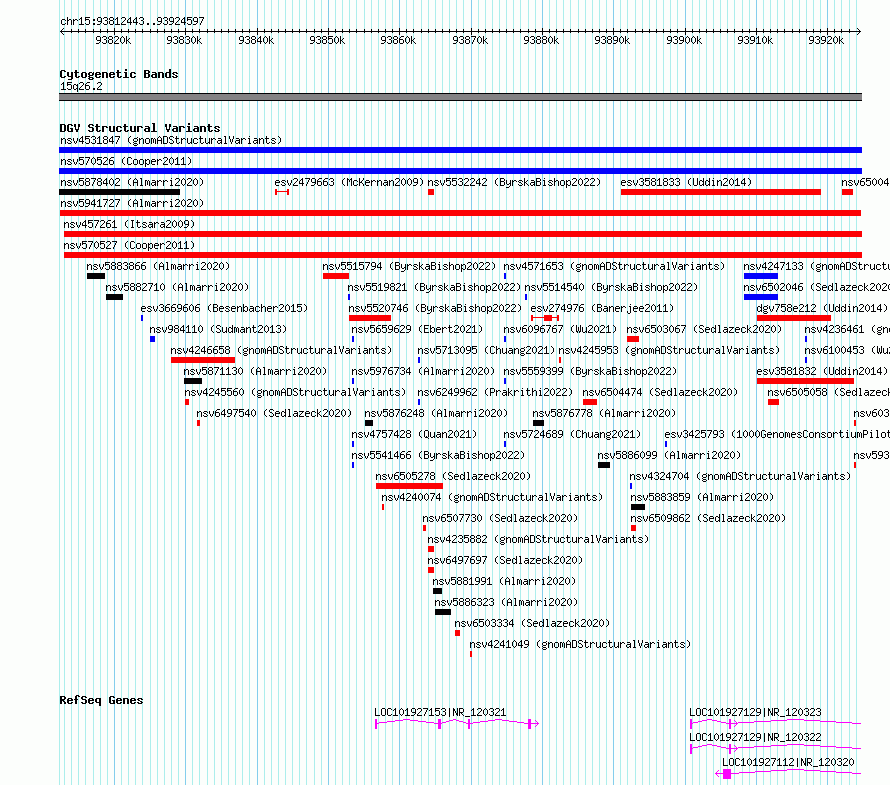
Task: Click the red bar under nsv5515794
Action: (x=336, y=276)
